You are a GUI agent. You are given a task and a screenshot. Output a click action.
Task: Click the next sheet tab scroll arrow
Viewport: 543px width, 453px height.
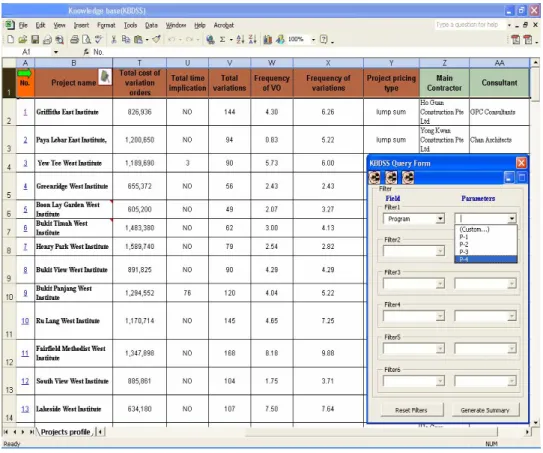click(x=23, y=432)
